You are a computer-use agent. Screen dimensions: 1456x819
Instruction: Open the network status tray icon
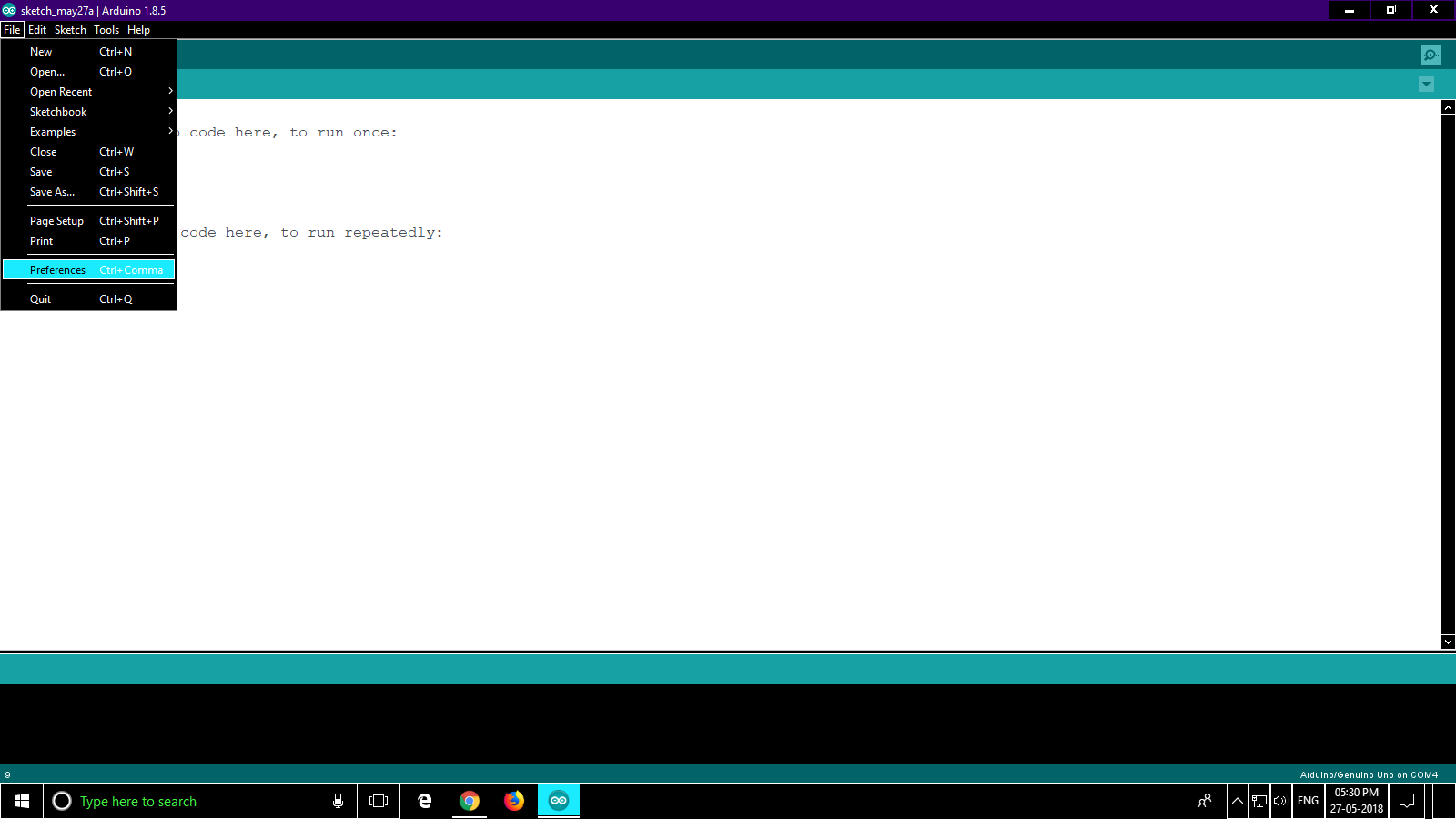(x=1259, y=801)
